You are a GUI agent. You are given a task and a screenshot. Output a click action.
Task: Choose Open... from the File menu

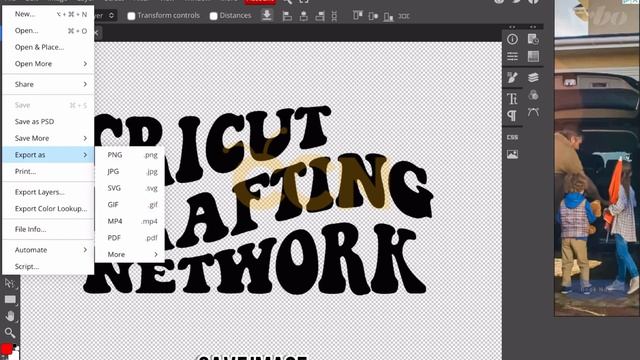(48, 31)
